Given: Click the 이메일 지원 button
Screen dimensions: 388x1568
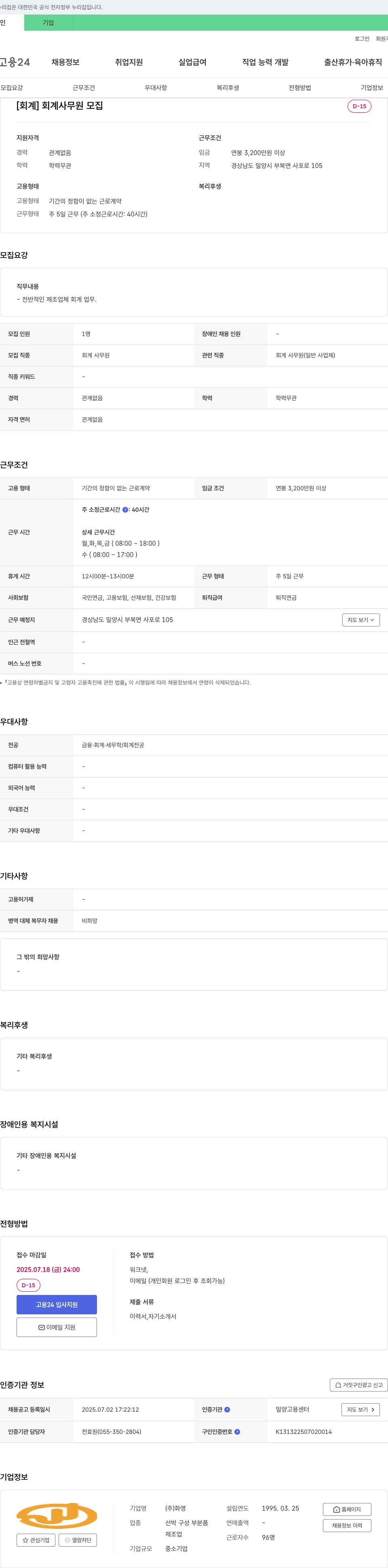Looking at the screenshot, I should pos(57,1327).
